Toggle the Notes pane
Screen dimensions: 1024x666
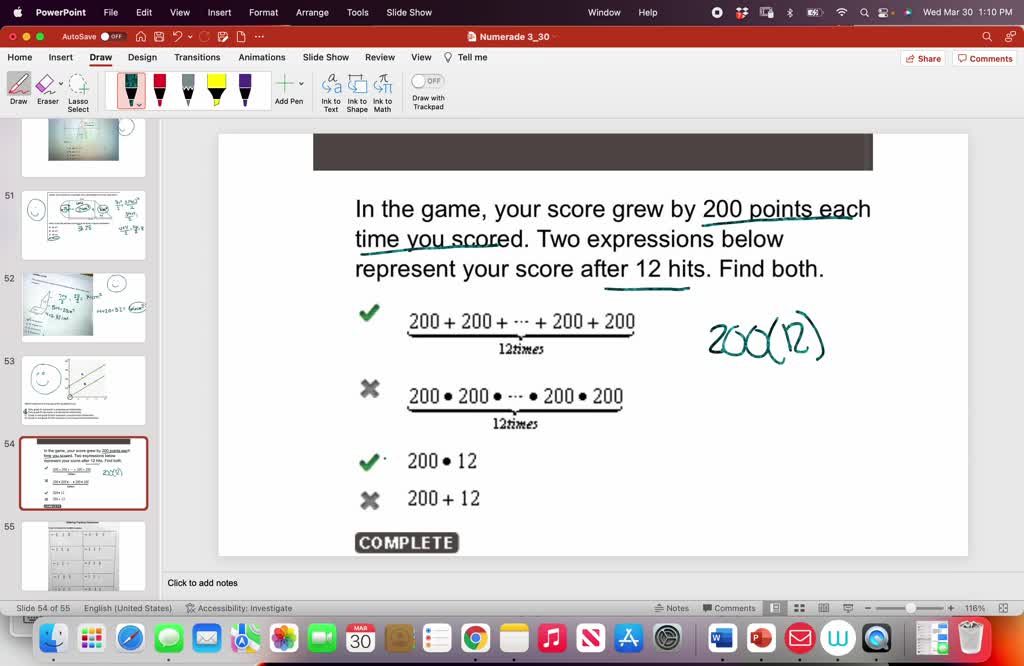point(672,607)
